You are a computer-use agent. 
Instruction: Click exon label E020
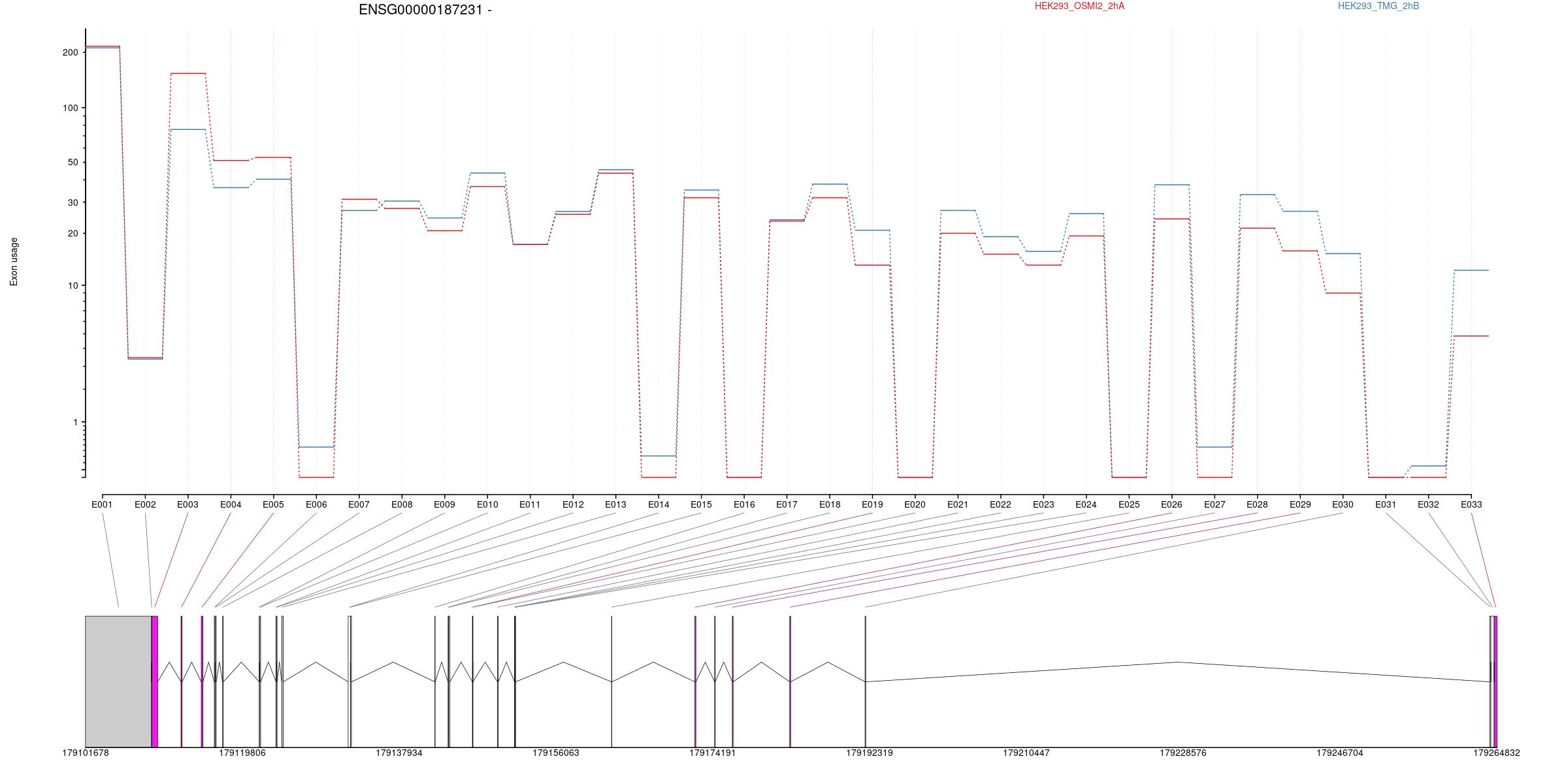[x=915, y=504]
